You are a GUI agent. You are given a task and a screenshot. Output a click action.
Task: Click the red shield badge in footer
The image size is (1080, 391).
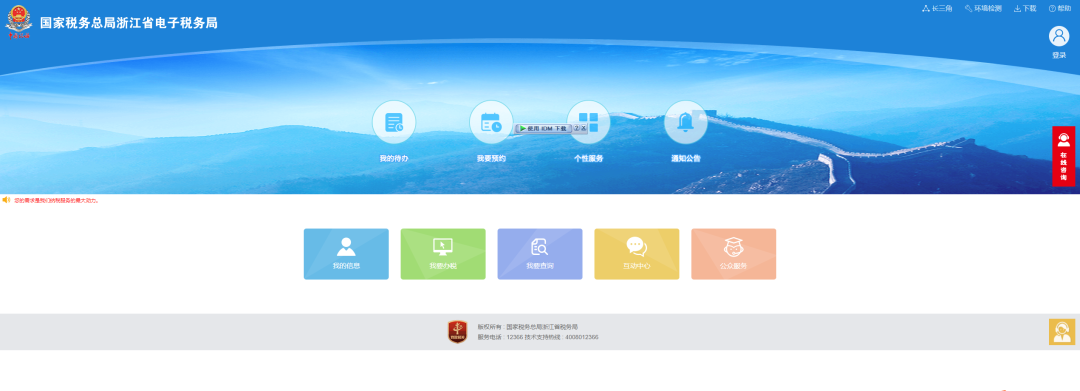click(457, 332)
